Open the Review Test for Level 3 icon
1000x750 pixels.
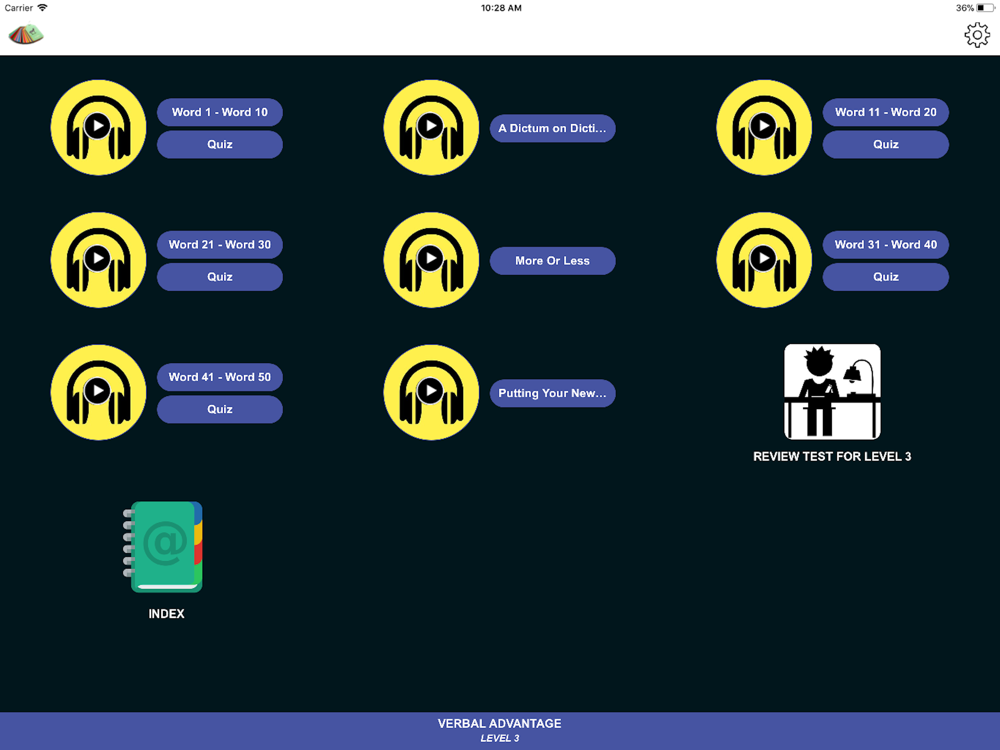832,392
